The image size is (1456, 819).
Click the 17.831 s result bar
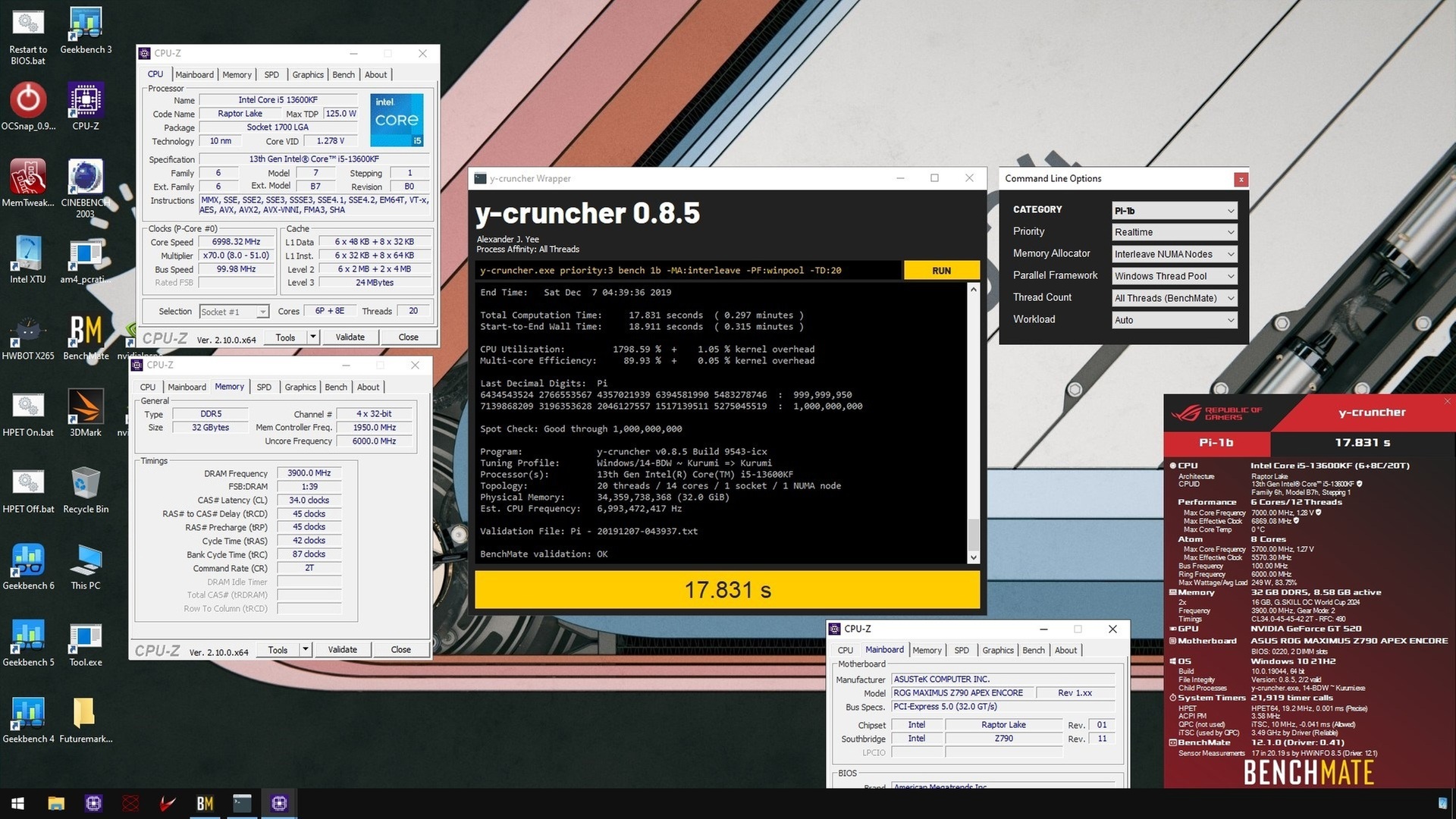[x=727, y=590]
